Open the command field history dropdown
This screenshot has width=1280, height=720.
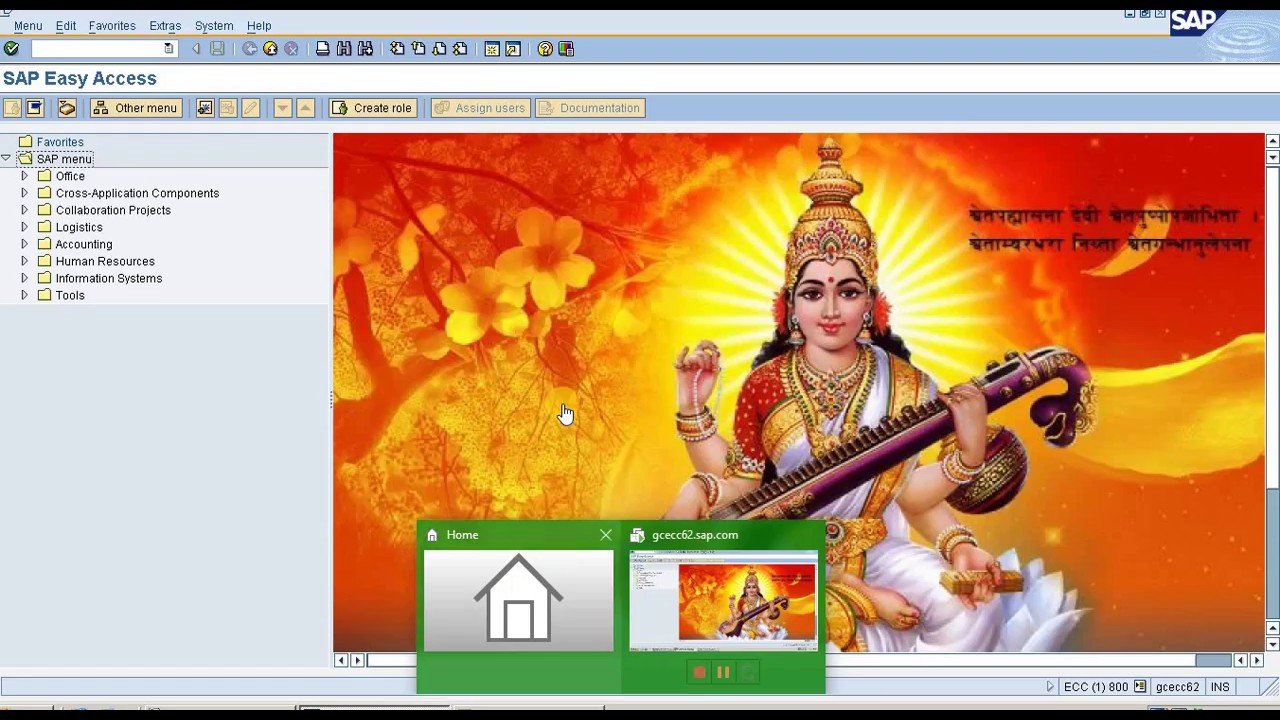pyautogui.click(x=168, y=49)
